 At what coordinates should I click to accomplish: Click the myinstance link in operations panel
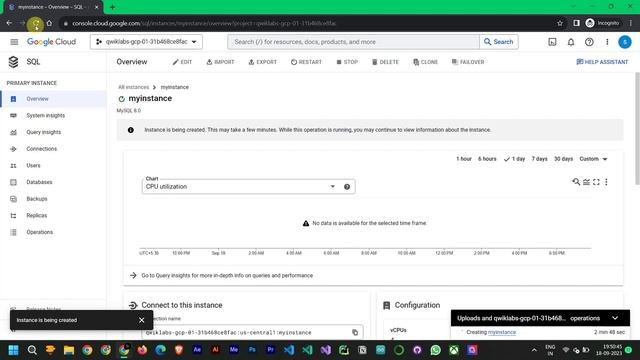502,332
